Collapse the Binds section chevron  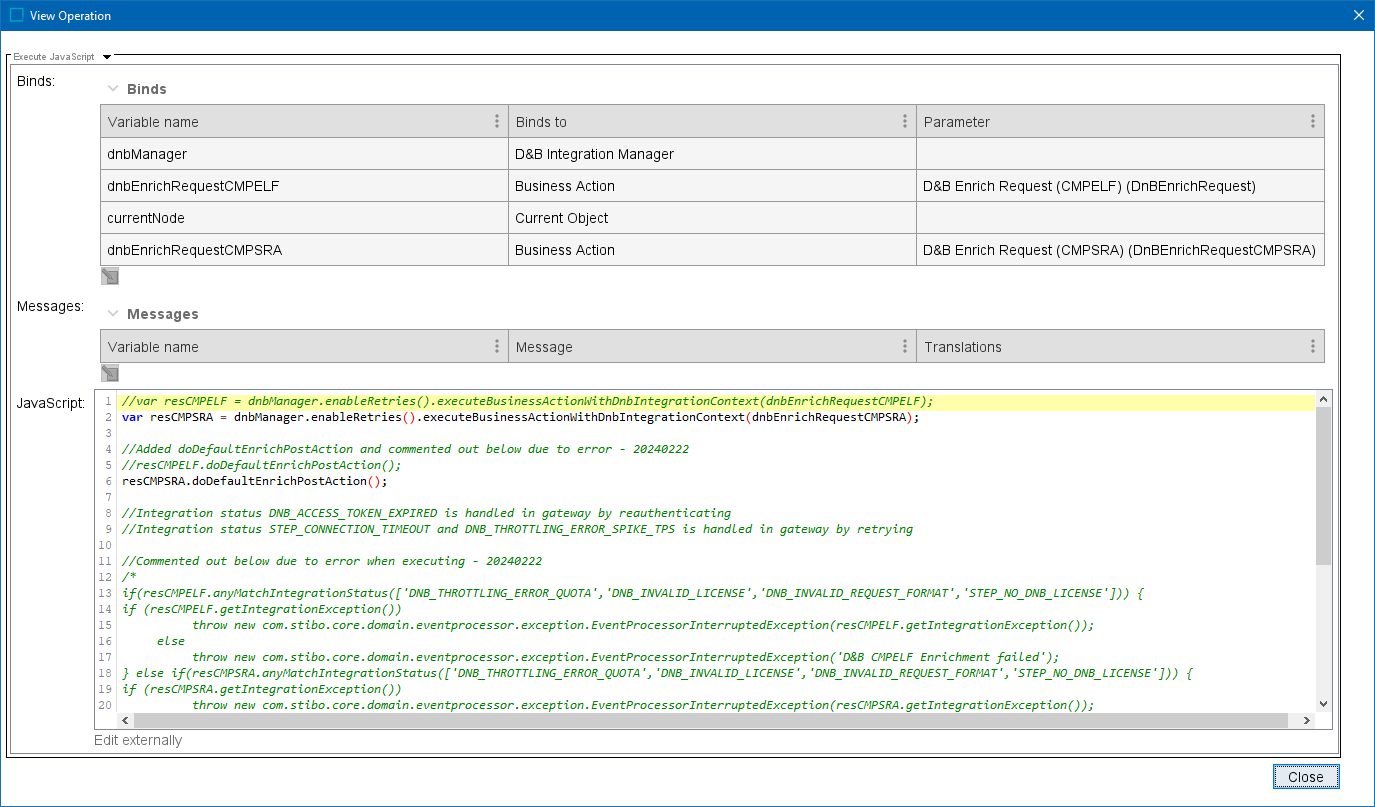pyautogui.click(x=113, y=89)
